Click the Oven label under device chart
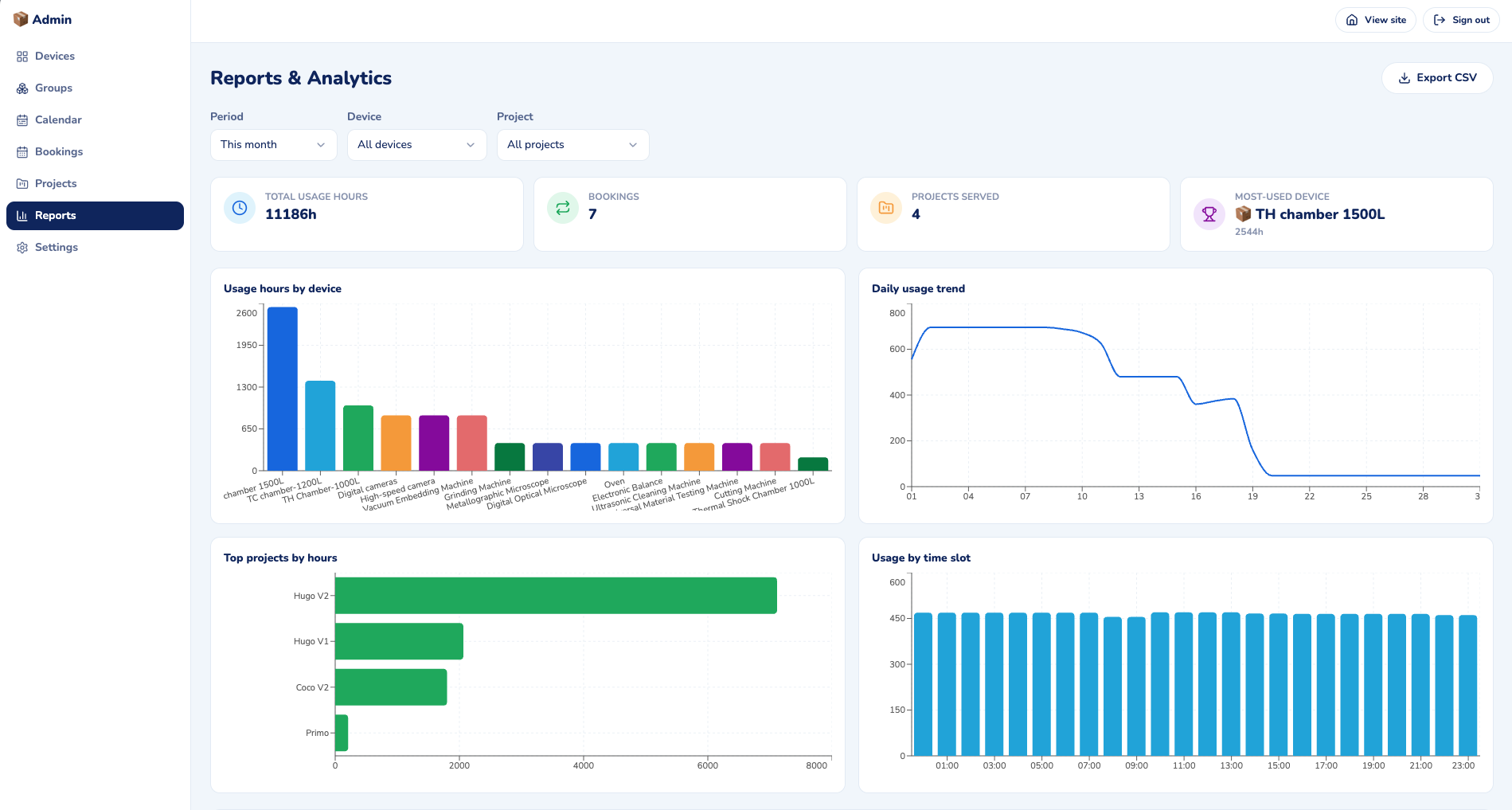The height and width of the screenshot is (810, 1512). pos(615,483)
